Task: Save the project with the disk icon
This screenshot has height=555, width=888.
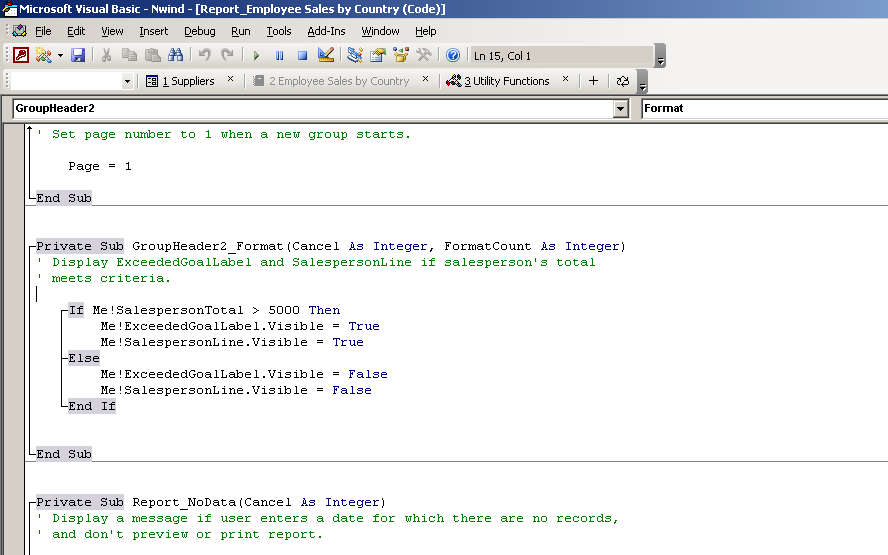Action: click(78, 55)
